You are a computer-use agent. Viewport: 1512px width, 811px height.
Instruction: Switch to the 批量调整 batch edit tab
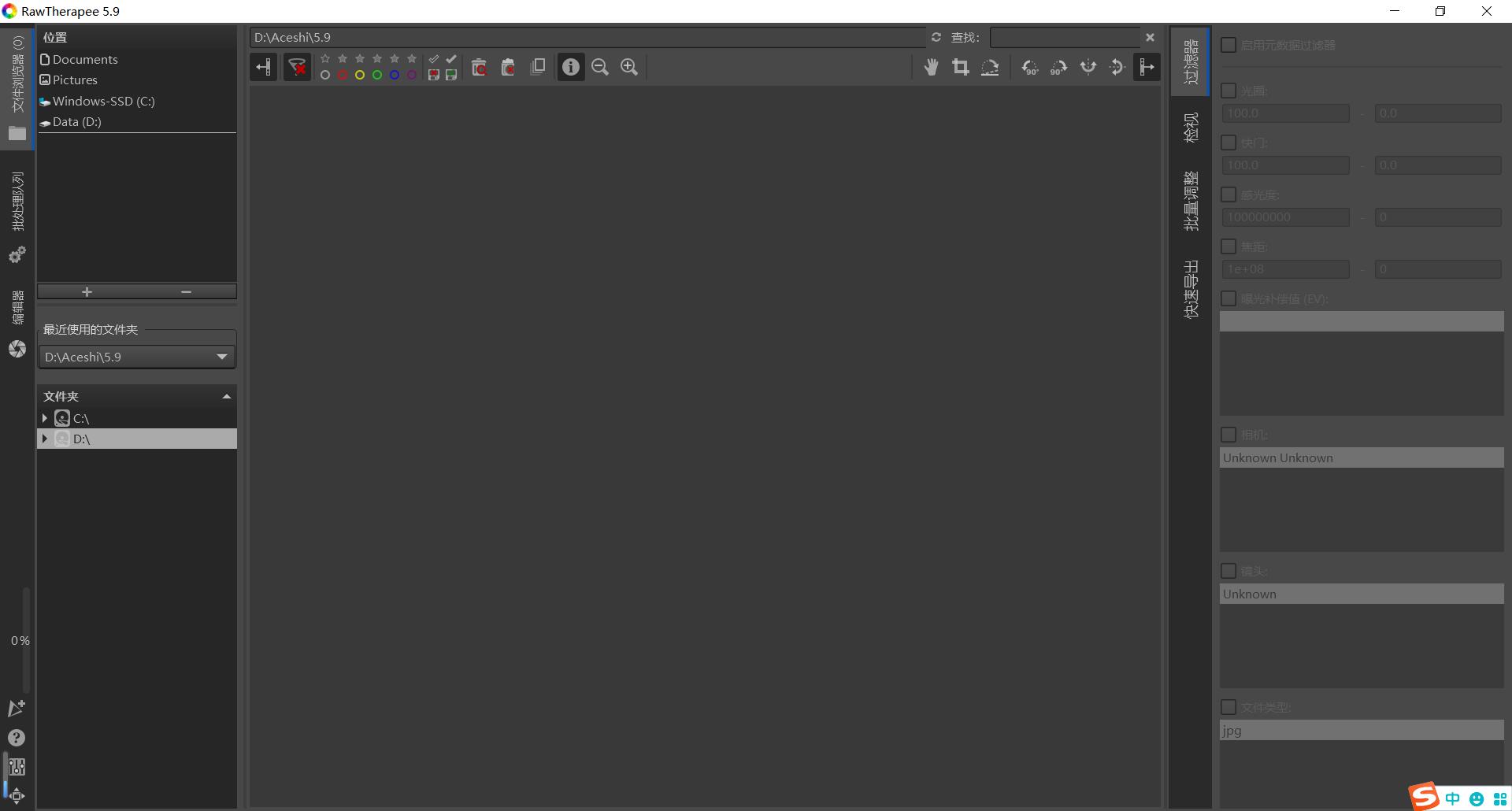[1191, 202]
